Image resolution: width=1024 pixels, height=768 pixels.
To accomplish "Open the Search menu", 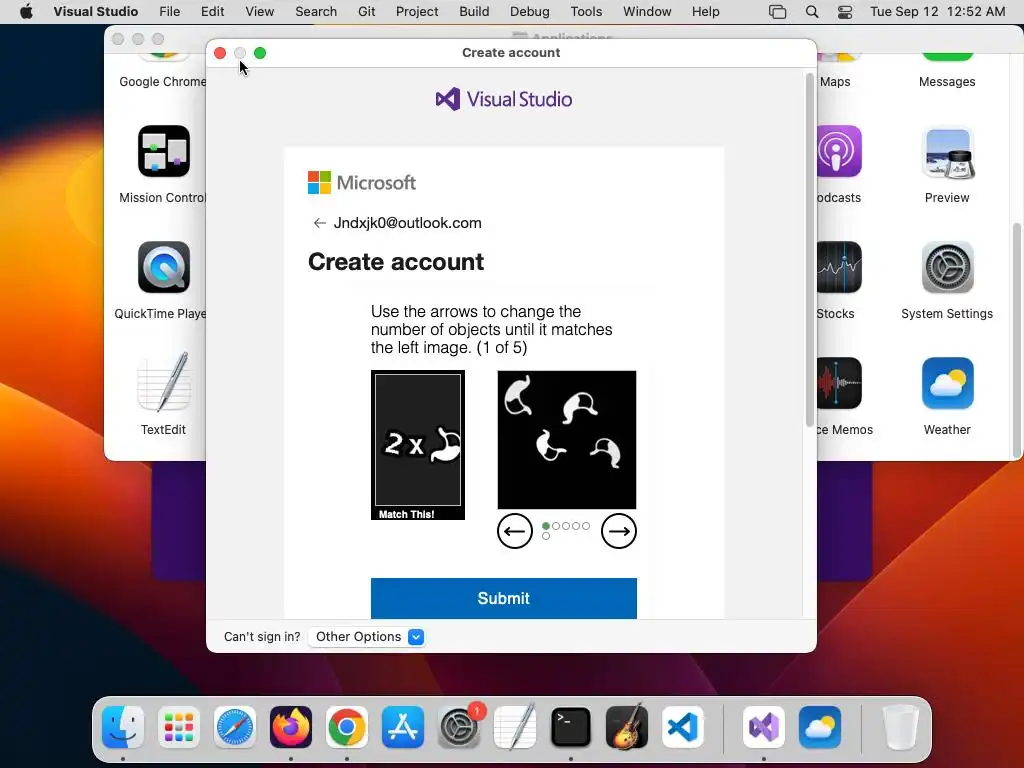I will (x=316, y=12).
